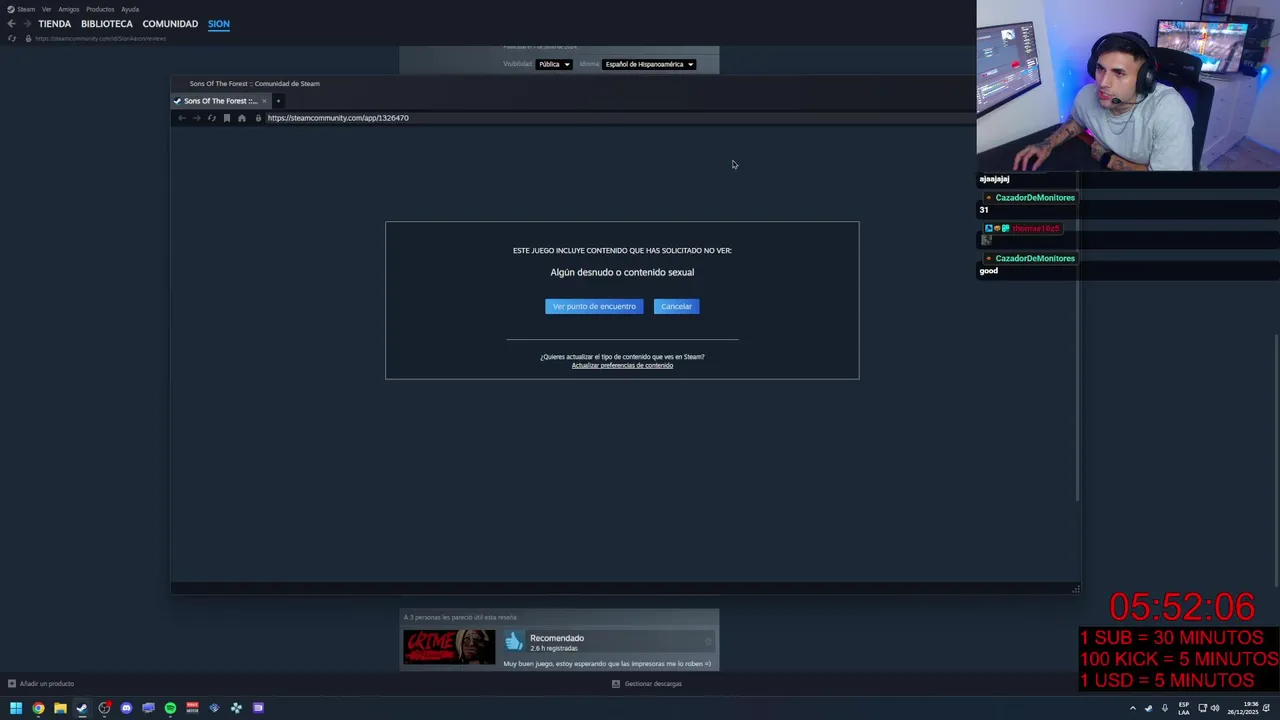1280x720 pixels.
Task: Open the Windows Start menu
Action: pos(16,708)
